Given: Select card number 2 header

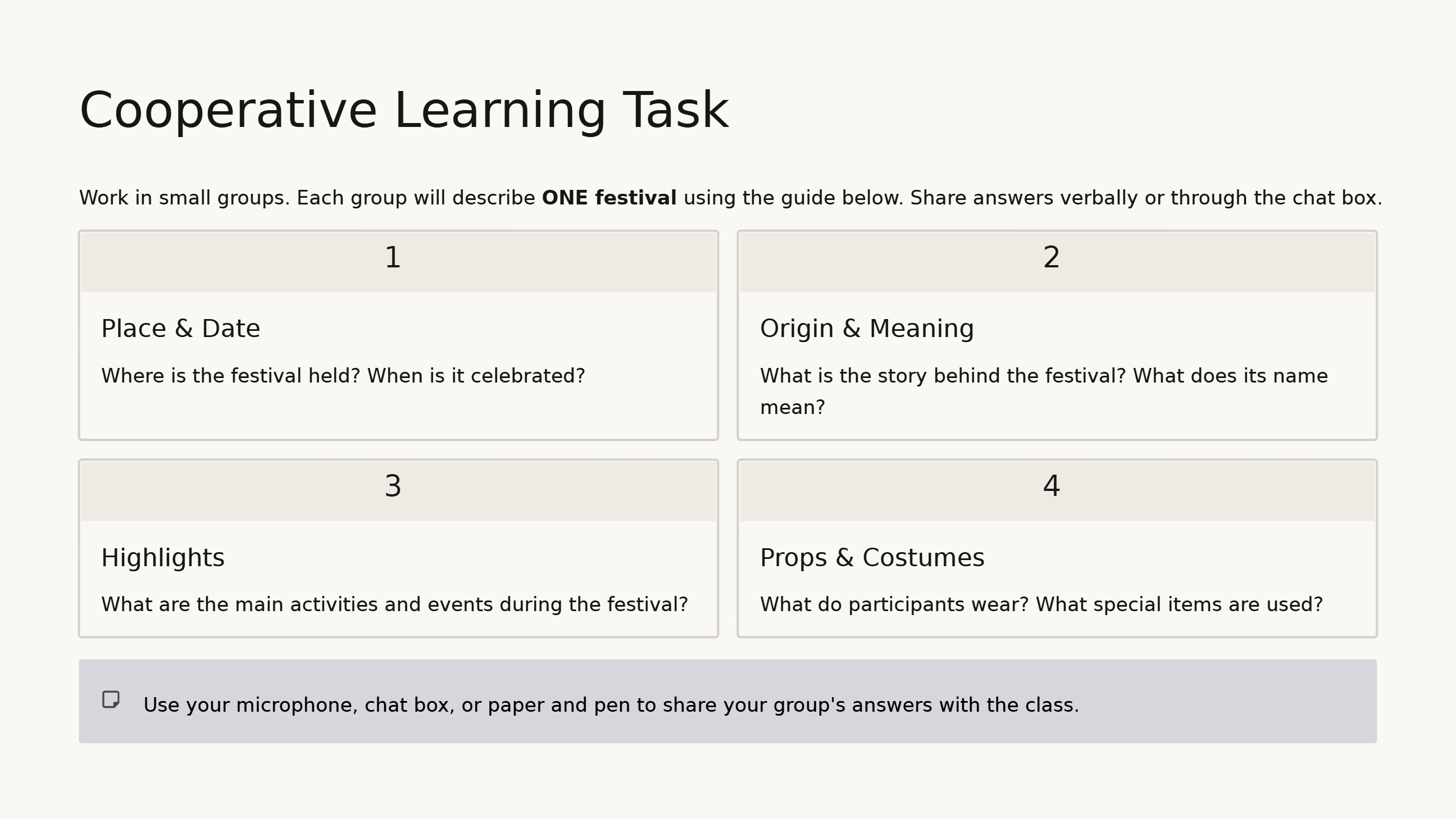Looking at the screenshot, I should 1057,262.
